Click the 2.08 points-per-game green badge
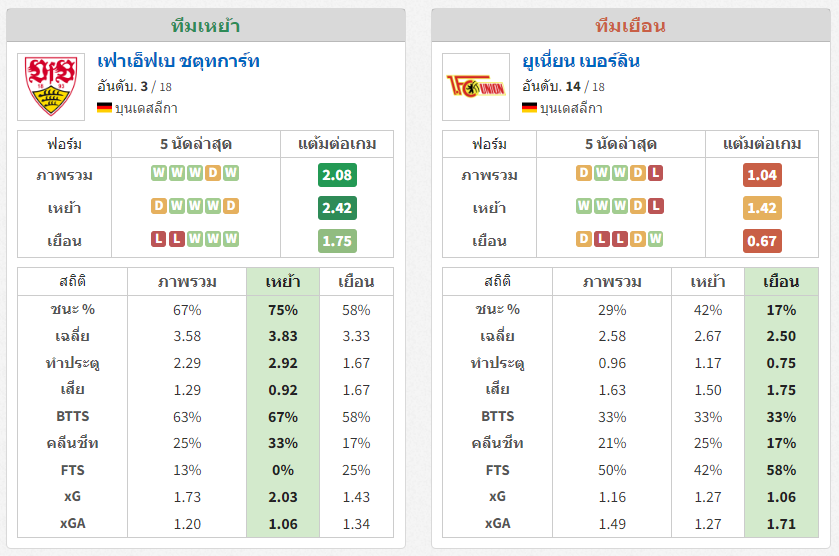 coord(337,175)
